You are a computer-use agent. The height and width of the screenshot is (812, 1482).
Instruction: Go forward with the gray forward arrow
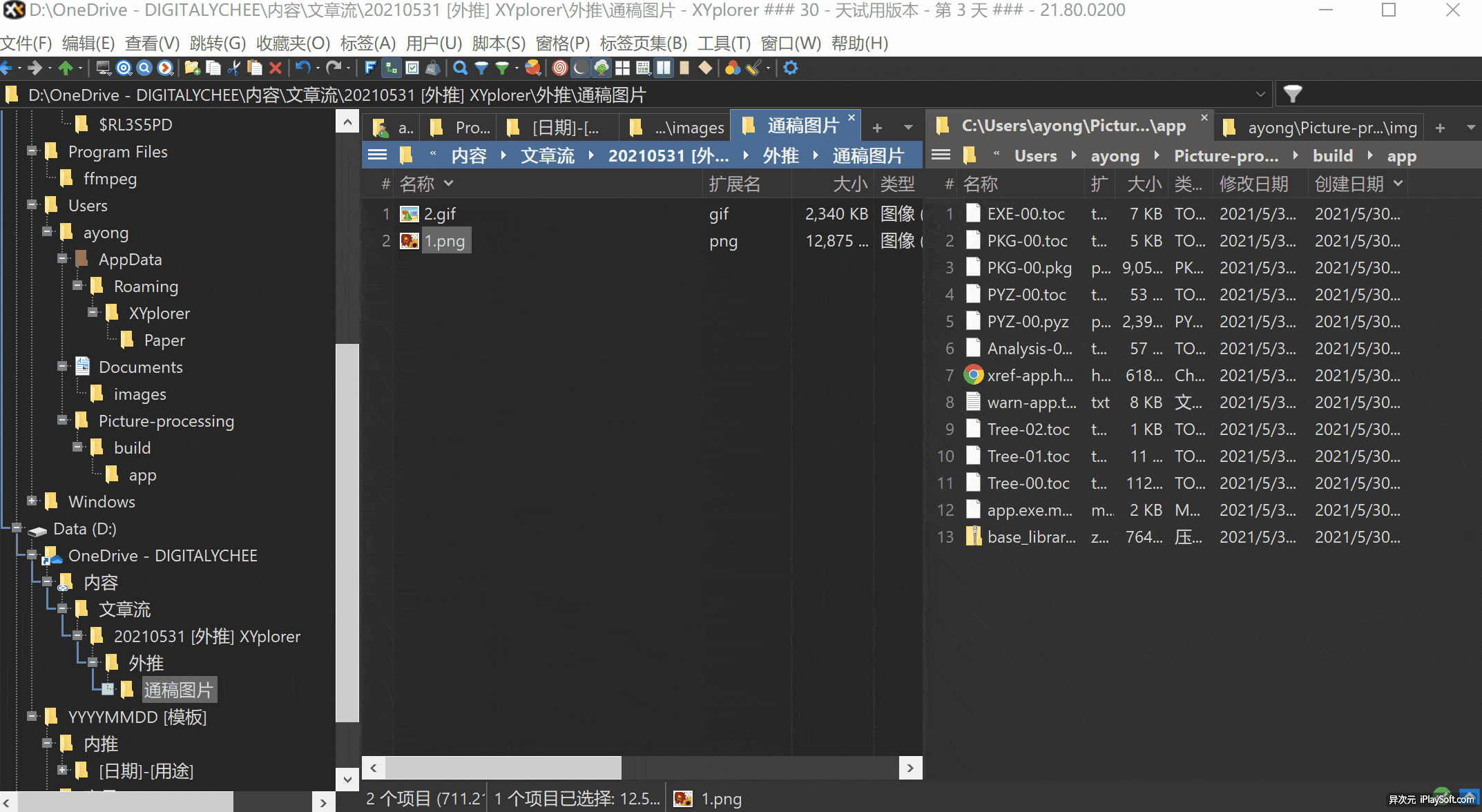(35, 68)
